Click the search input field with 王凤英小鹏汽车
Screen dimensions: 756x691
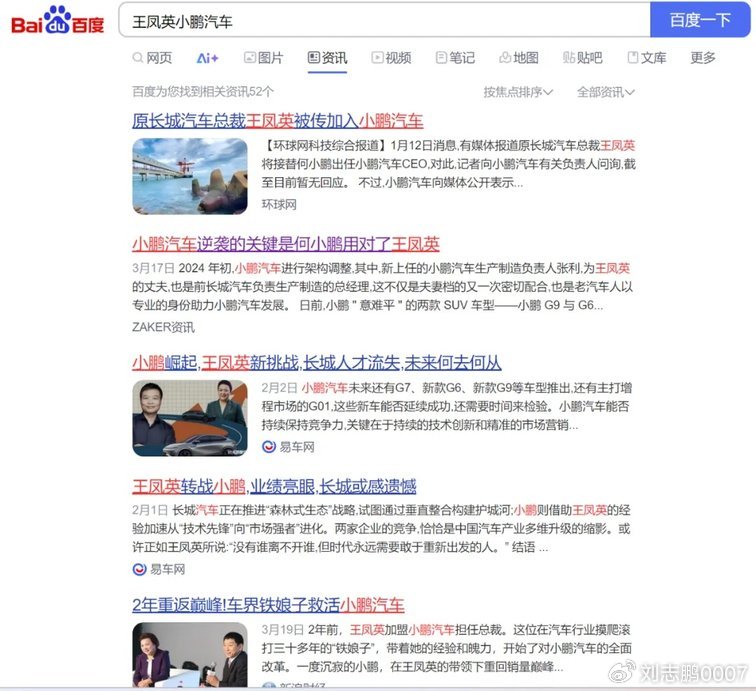point(384,20)
